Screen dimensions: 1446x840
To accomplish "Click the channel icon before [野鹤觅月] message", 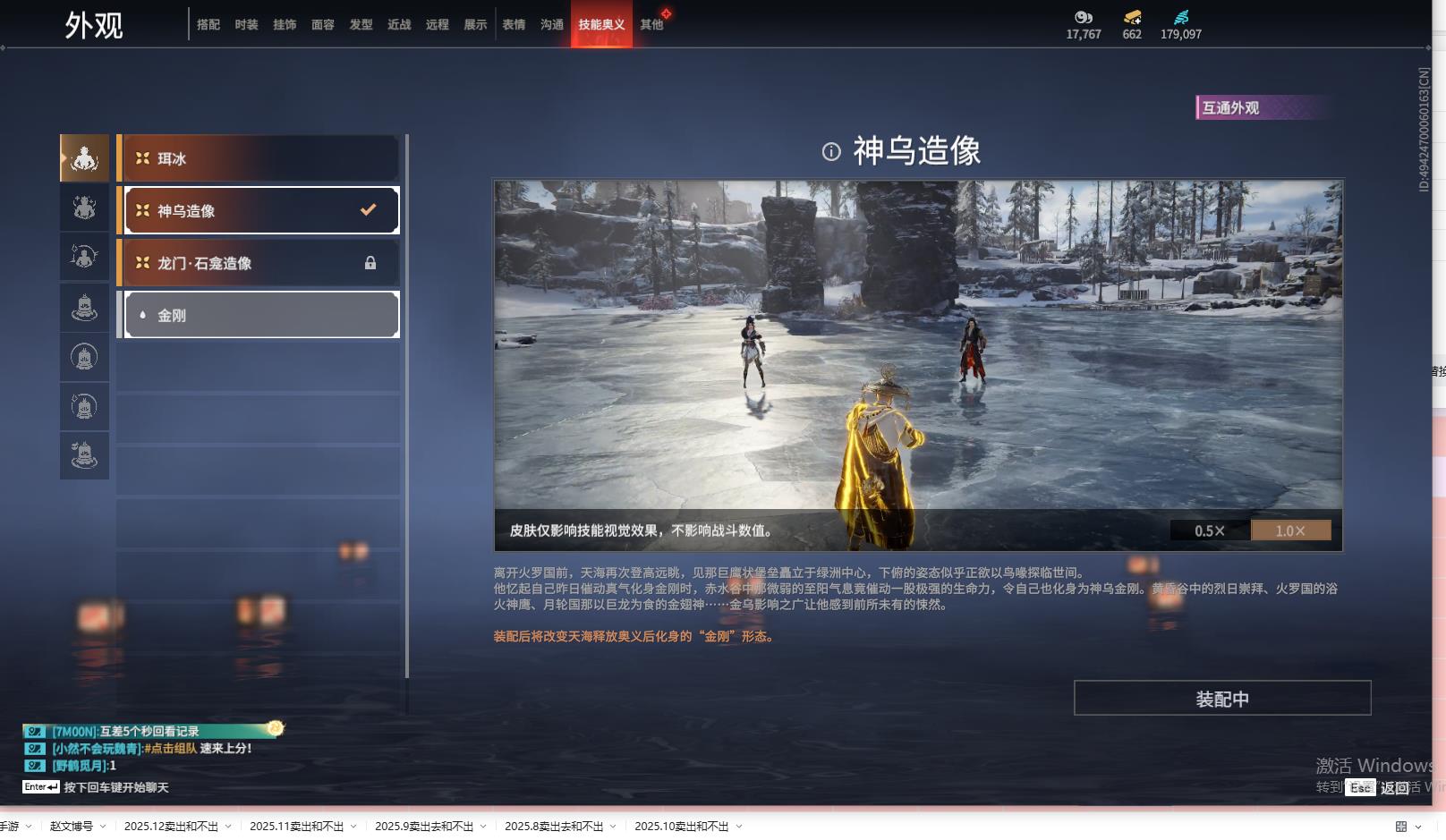I will 34,765.
